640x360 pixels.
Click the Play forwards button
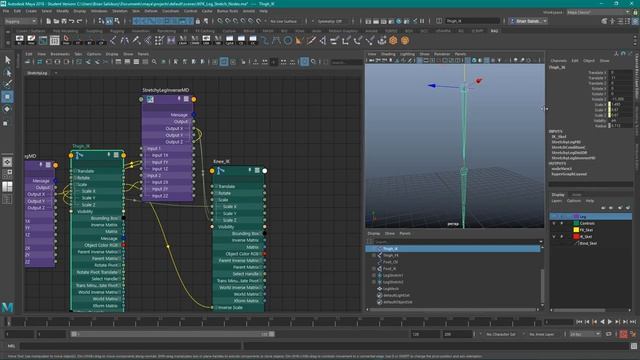coord(610,322)
